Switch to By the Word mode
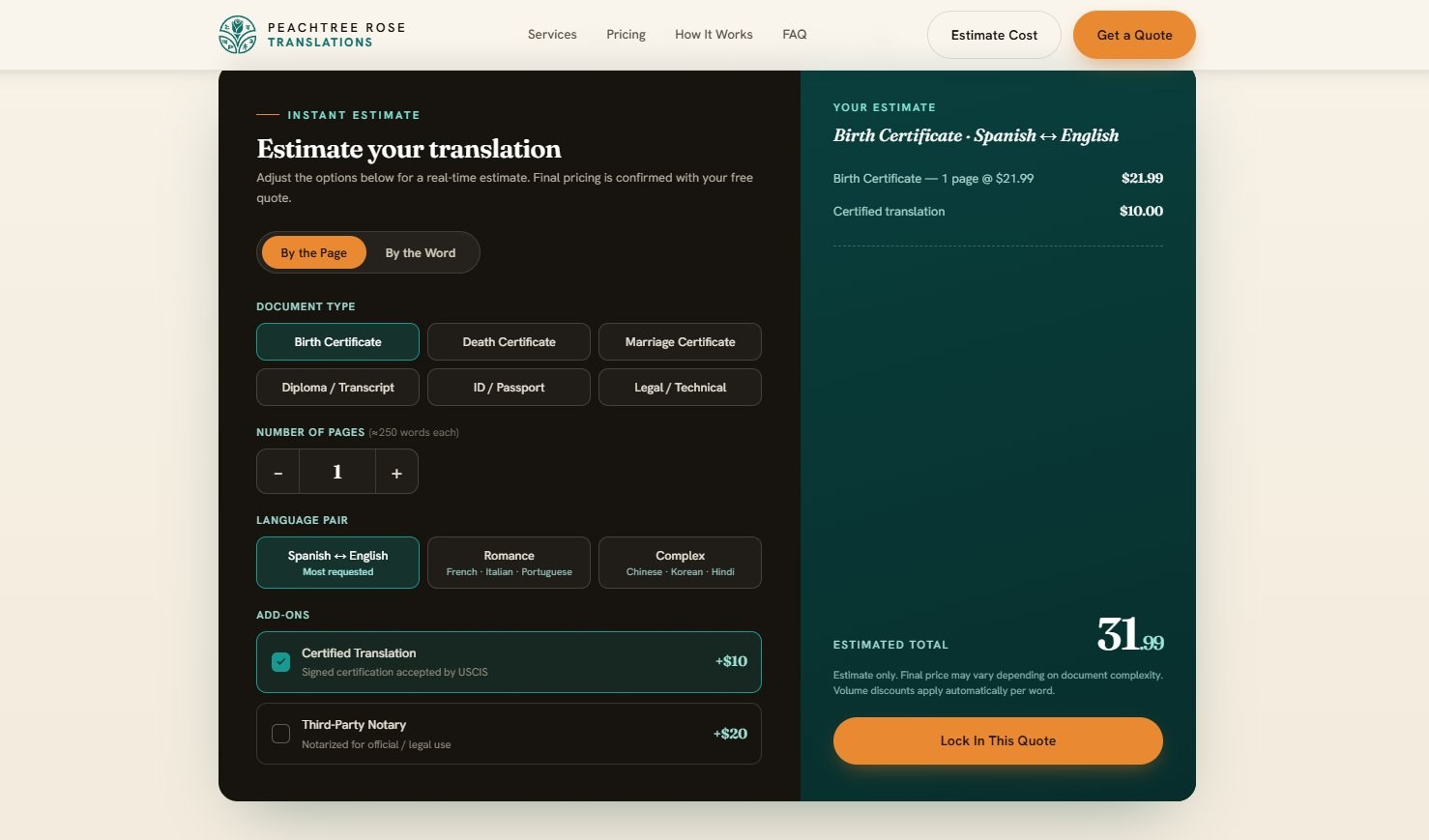1429x840 pixels. click(421, 252)
